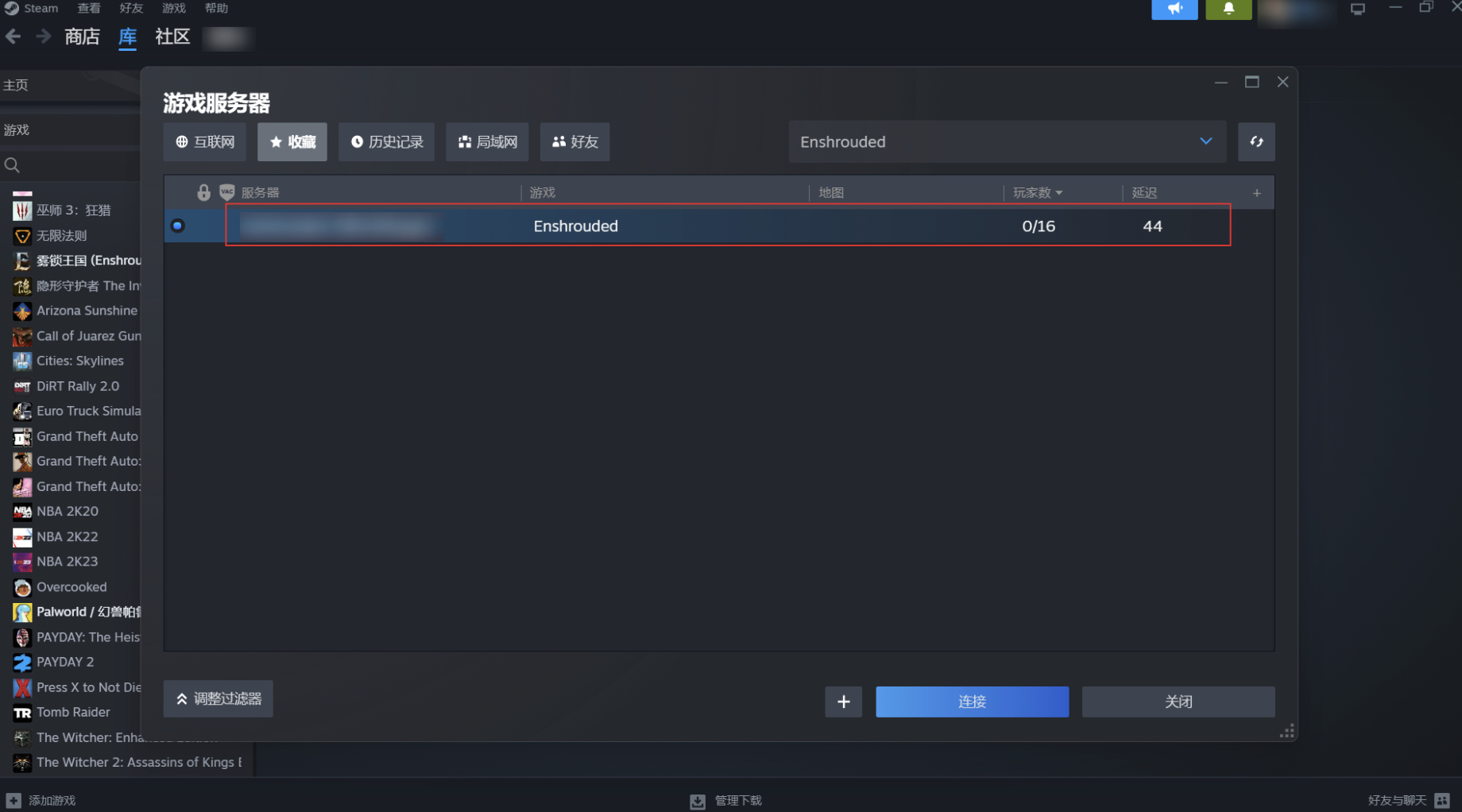Screen dimensions: 1462x812
Task: Click the latency value 44
Action: pos(1152,226)
